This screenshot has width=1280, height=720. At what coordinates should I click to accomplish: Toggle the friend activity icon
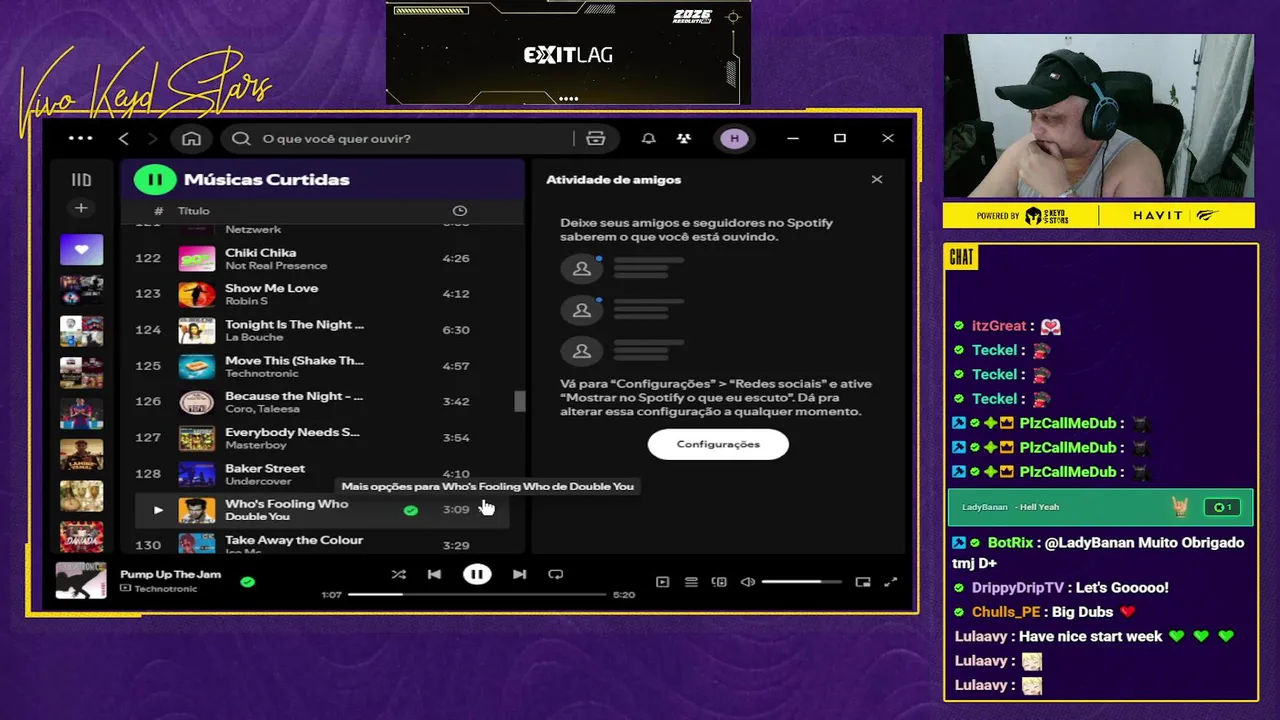pos(684,138)
